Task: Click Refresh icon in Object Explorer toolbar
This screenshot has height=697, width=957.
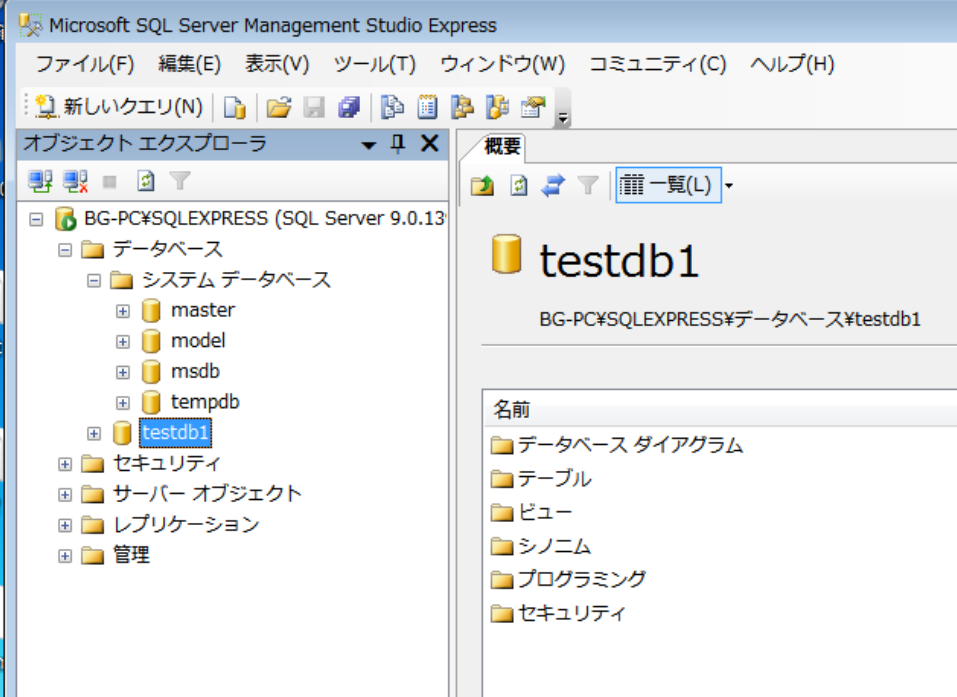Action: [x=145, y=181]
